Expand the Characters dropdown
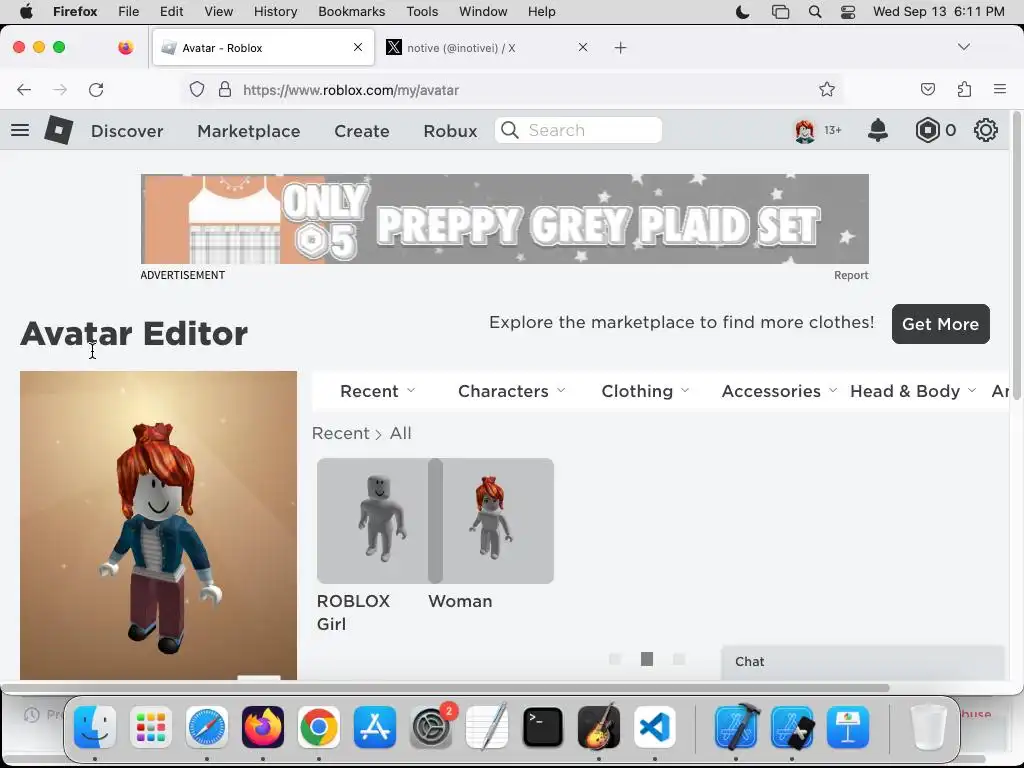 pyautogui.click(x=511, y=391)
